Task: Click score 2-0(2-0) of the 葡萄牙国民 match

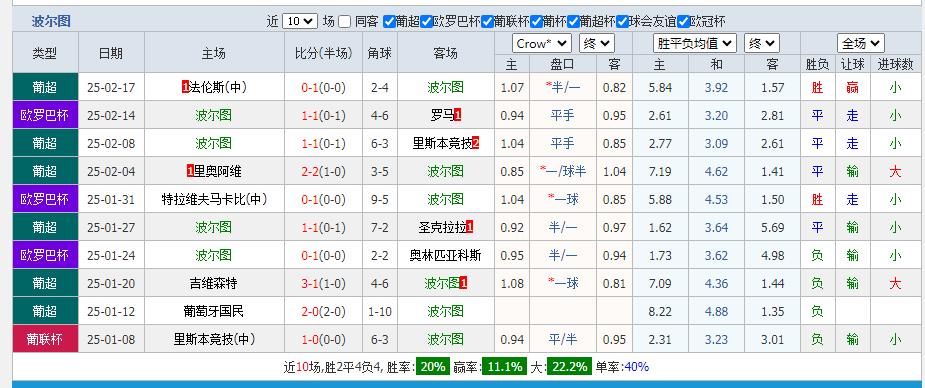Action: point(323,312)
